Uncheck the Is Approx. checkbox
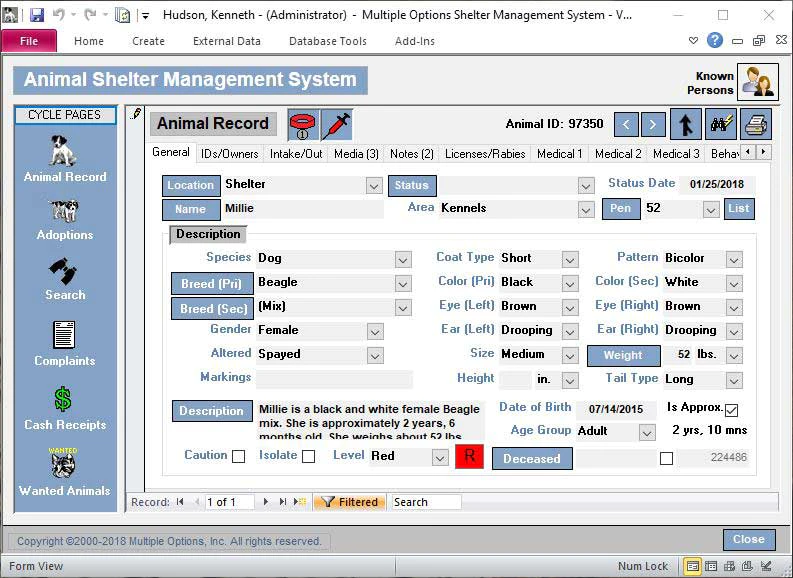The width and height of the screenshot is (793, 578). pos(731,410)
